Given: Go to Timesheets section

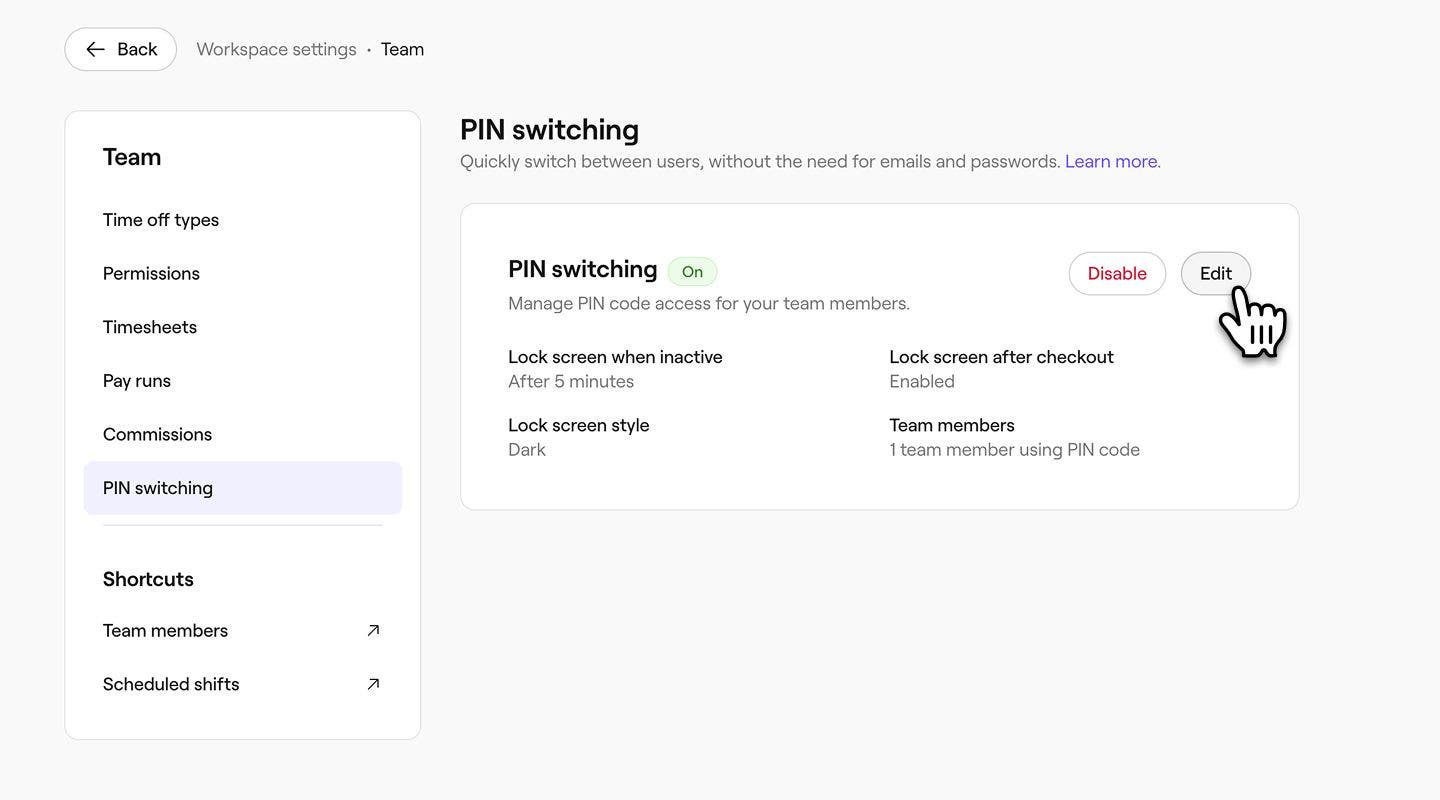Looking at the screenshot, I should pyautogui.click(x=150, y=327).
